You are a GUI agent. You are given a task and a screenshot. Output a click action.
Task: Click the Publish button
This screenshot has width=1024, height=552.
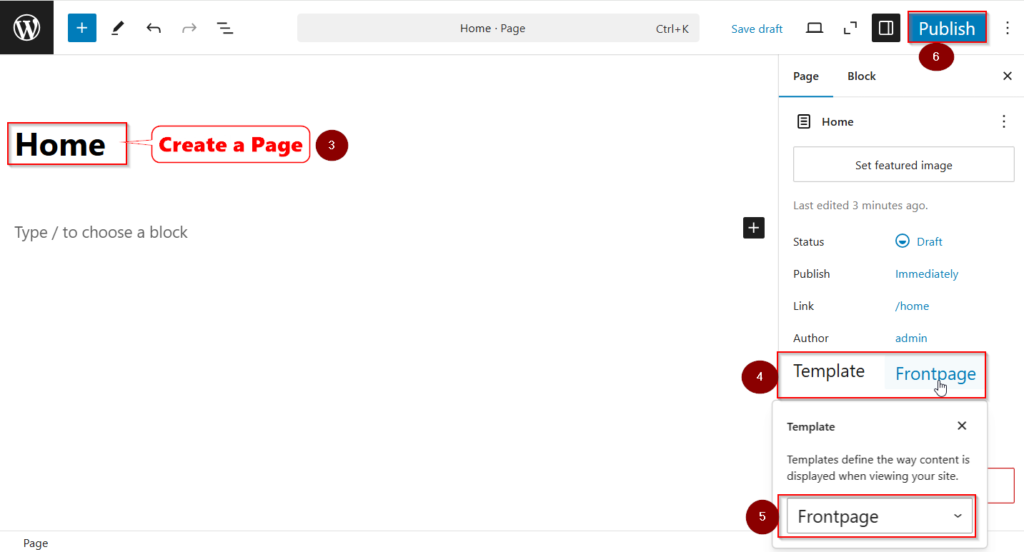point(946,28)
